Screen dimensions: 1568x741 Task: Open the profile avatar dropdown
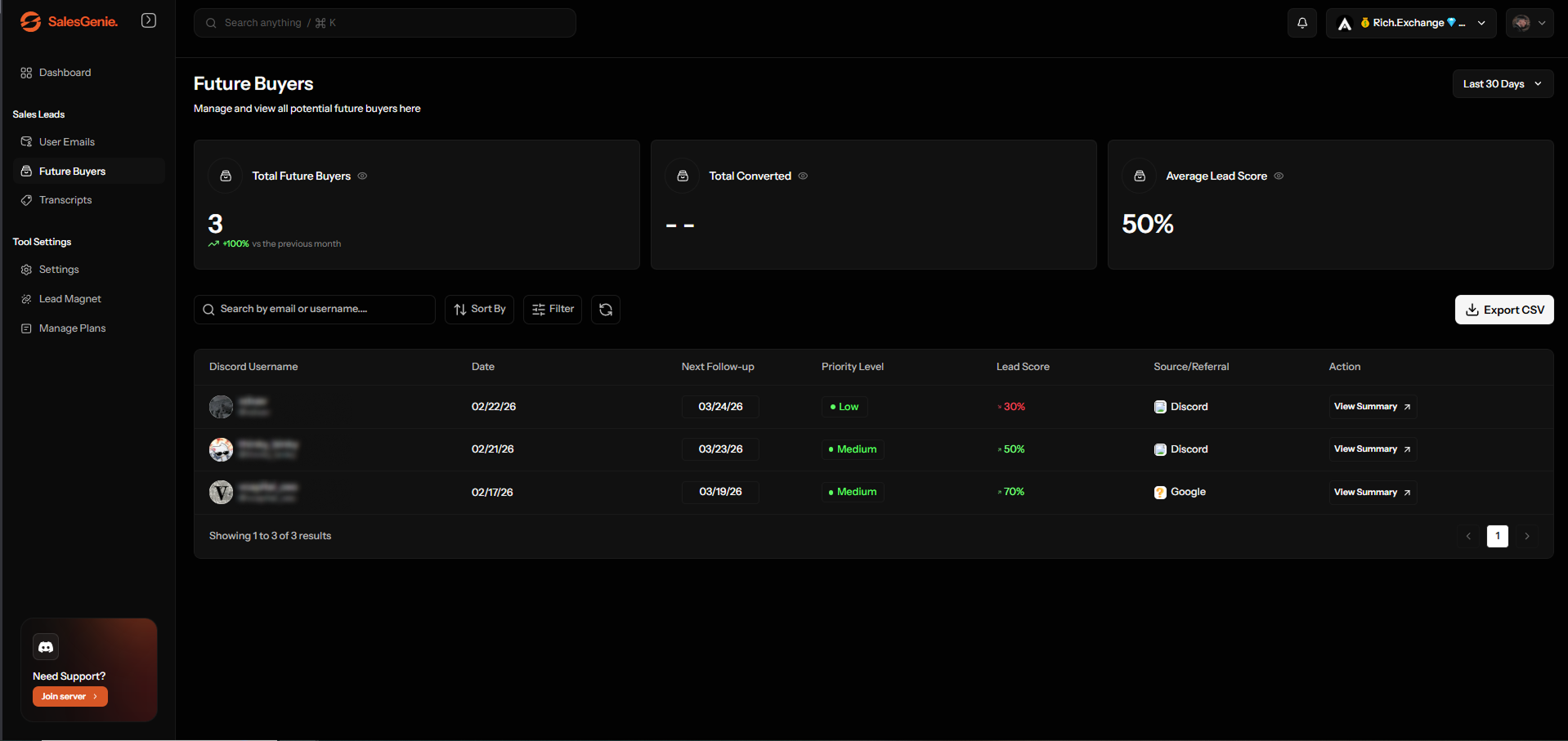click(x=1528, y=22)
